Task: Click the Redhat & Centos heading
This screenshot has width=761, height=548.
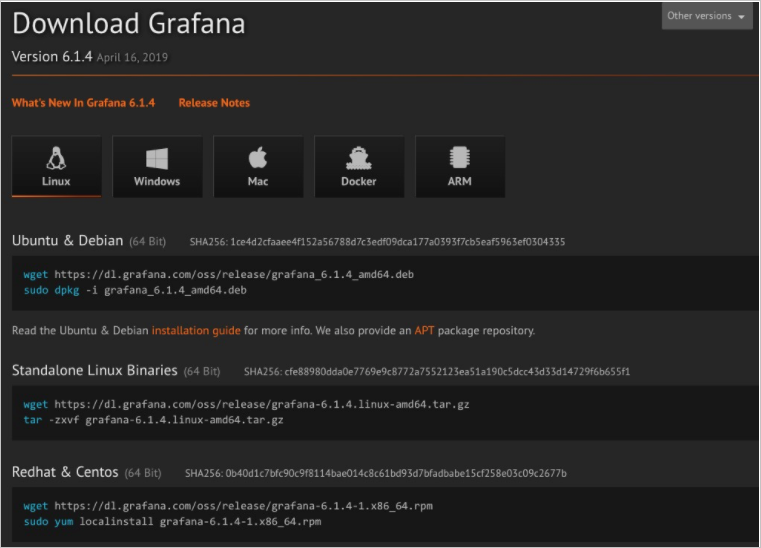Action: click(65, 472)
